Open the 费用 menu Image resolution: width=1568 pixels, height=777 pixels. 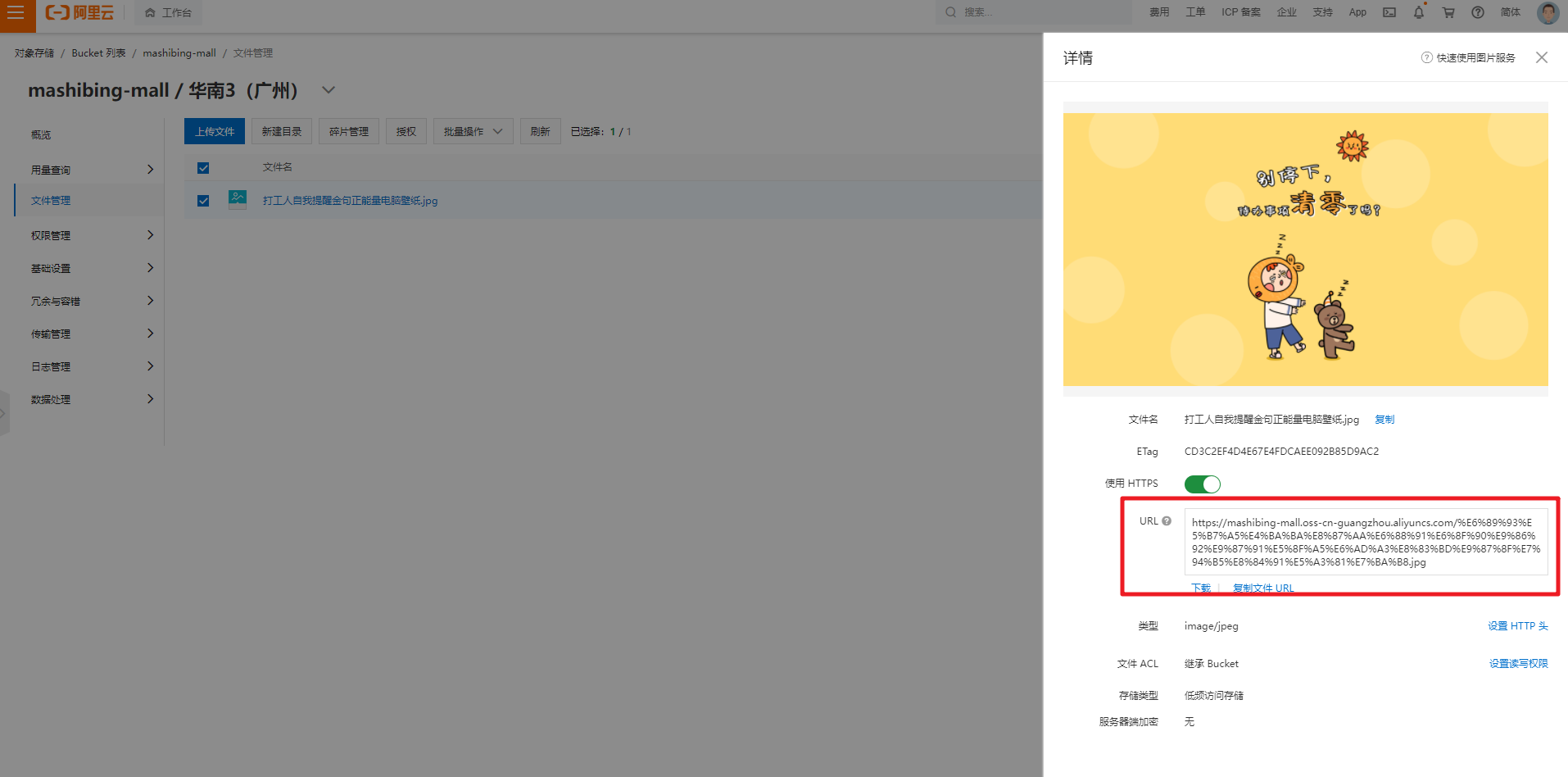coord(1159,12)
